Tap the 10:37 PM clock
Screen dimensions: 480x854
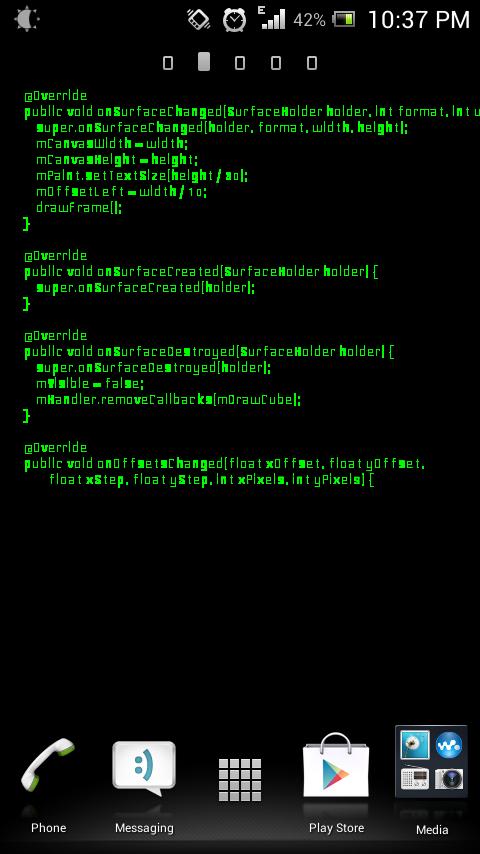point(418,20)
